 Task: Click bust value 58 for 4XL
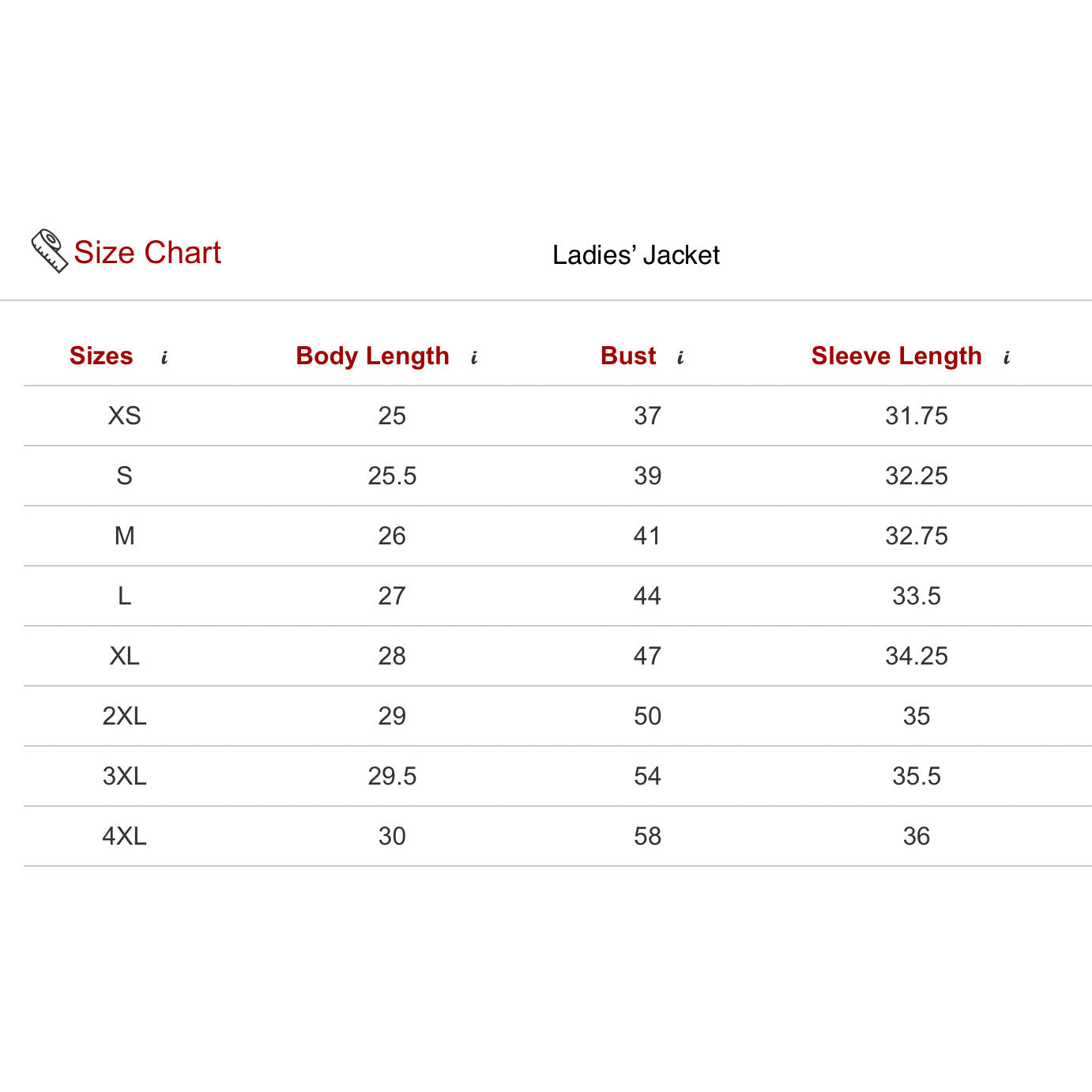(x=647, y=836)
